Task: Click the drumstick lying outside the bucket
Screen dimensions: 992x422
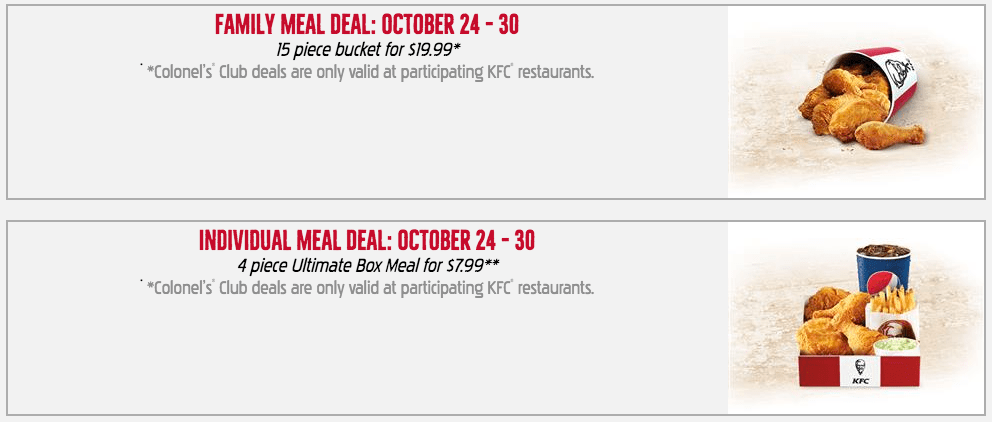Action: 889,135
